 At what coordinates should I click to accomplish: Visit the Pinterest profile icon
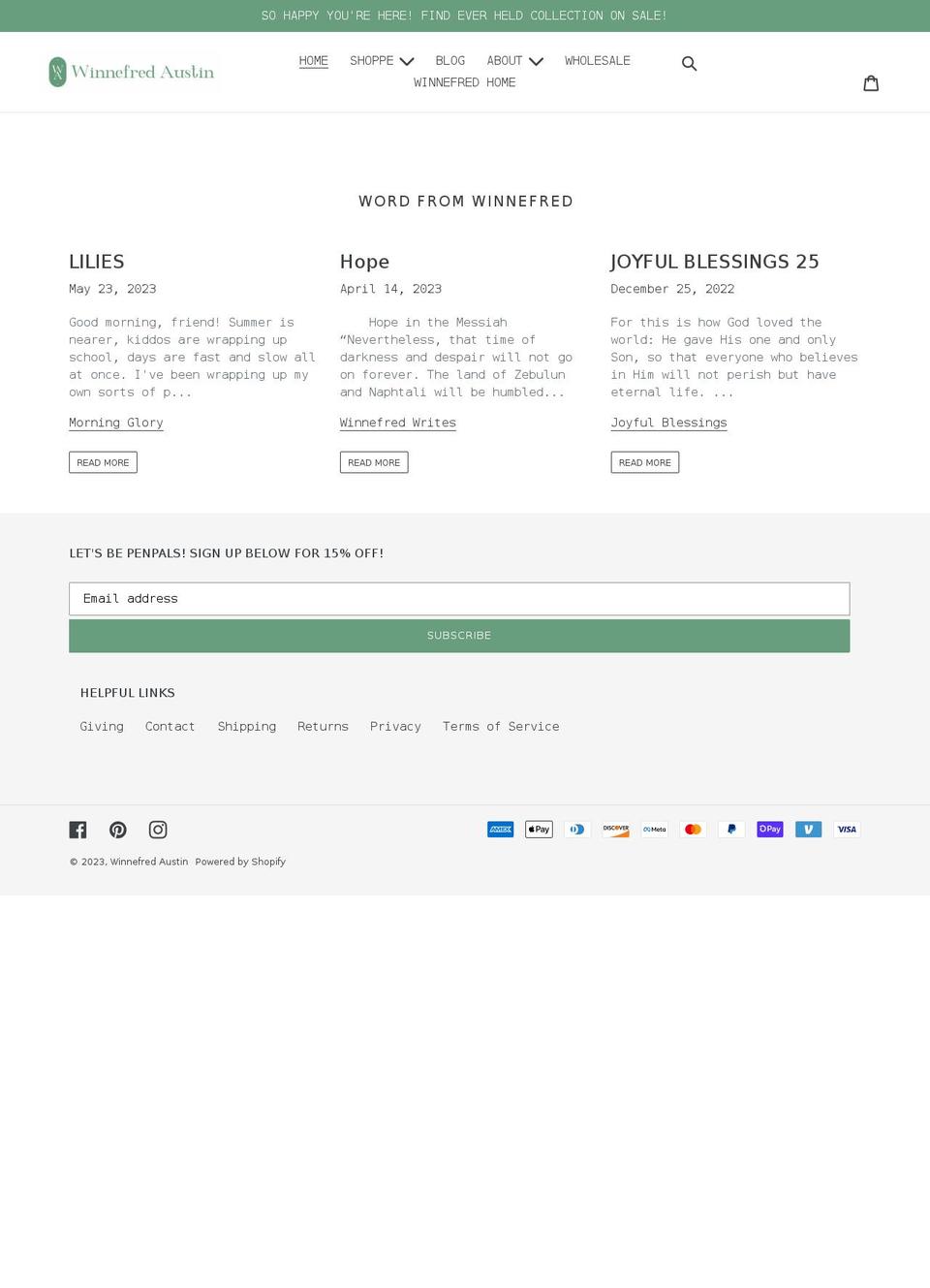coord(118,830)
